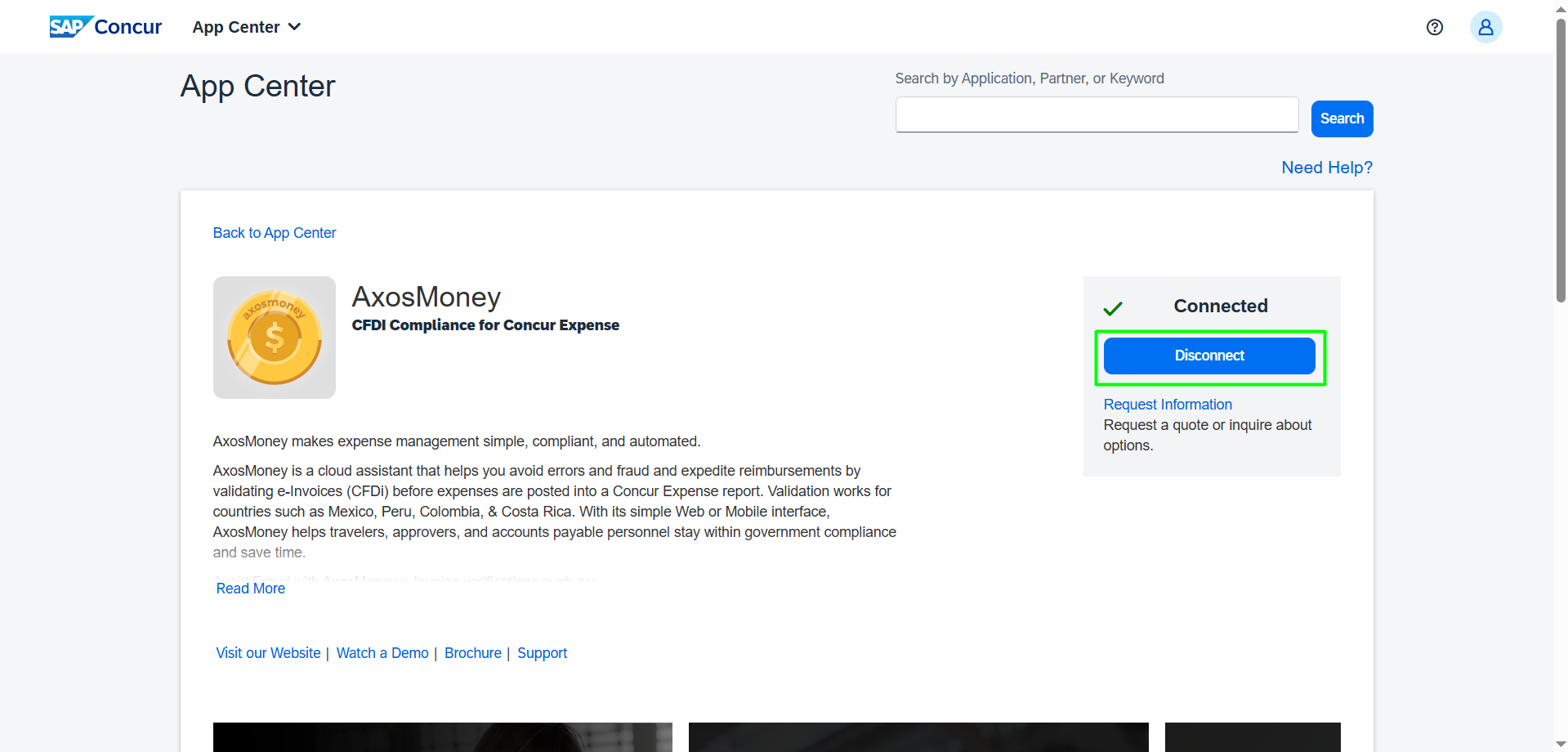Open the user profile icon
This screenshot has height=752, width=1568.
(x=1485, y=27)
